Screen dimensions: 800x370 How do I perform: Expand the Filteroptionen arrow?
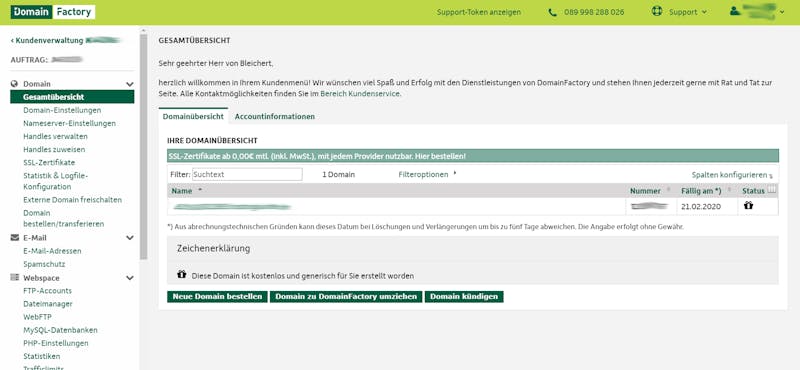click(x=455, y=174)
